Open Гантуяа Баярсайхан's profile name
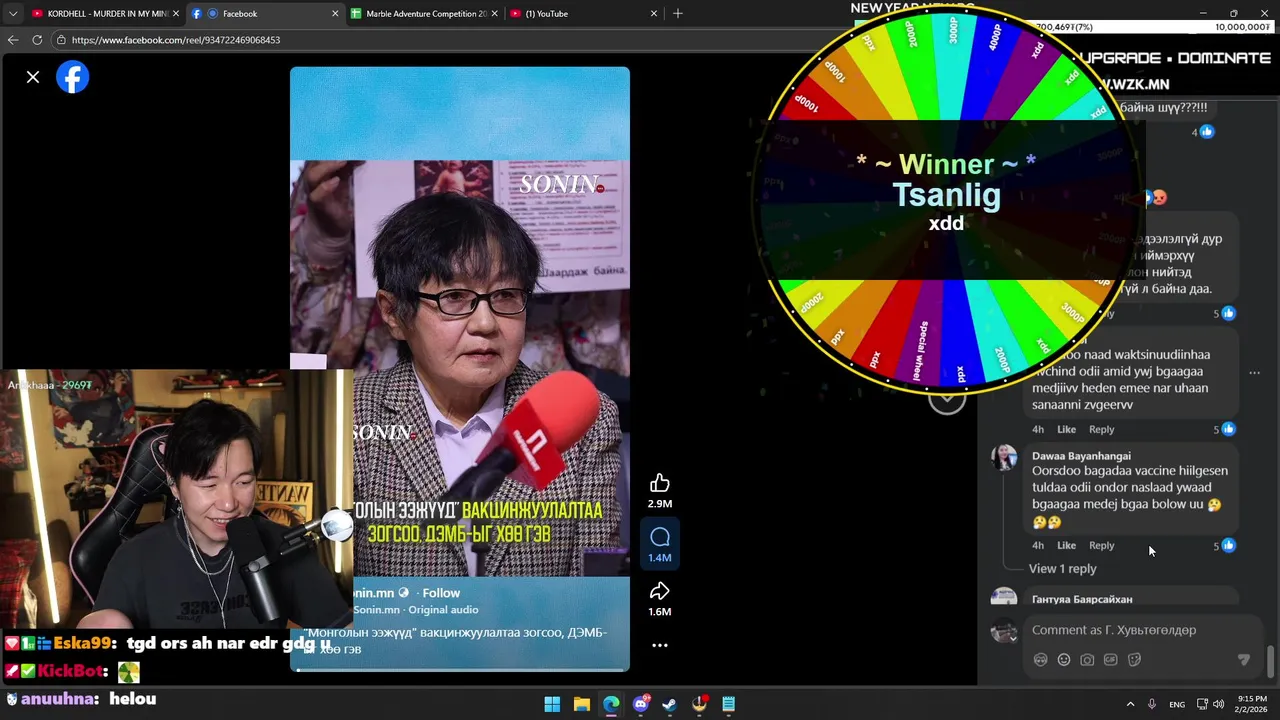 point(1082,599)
